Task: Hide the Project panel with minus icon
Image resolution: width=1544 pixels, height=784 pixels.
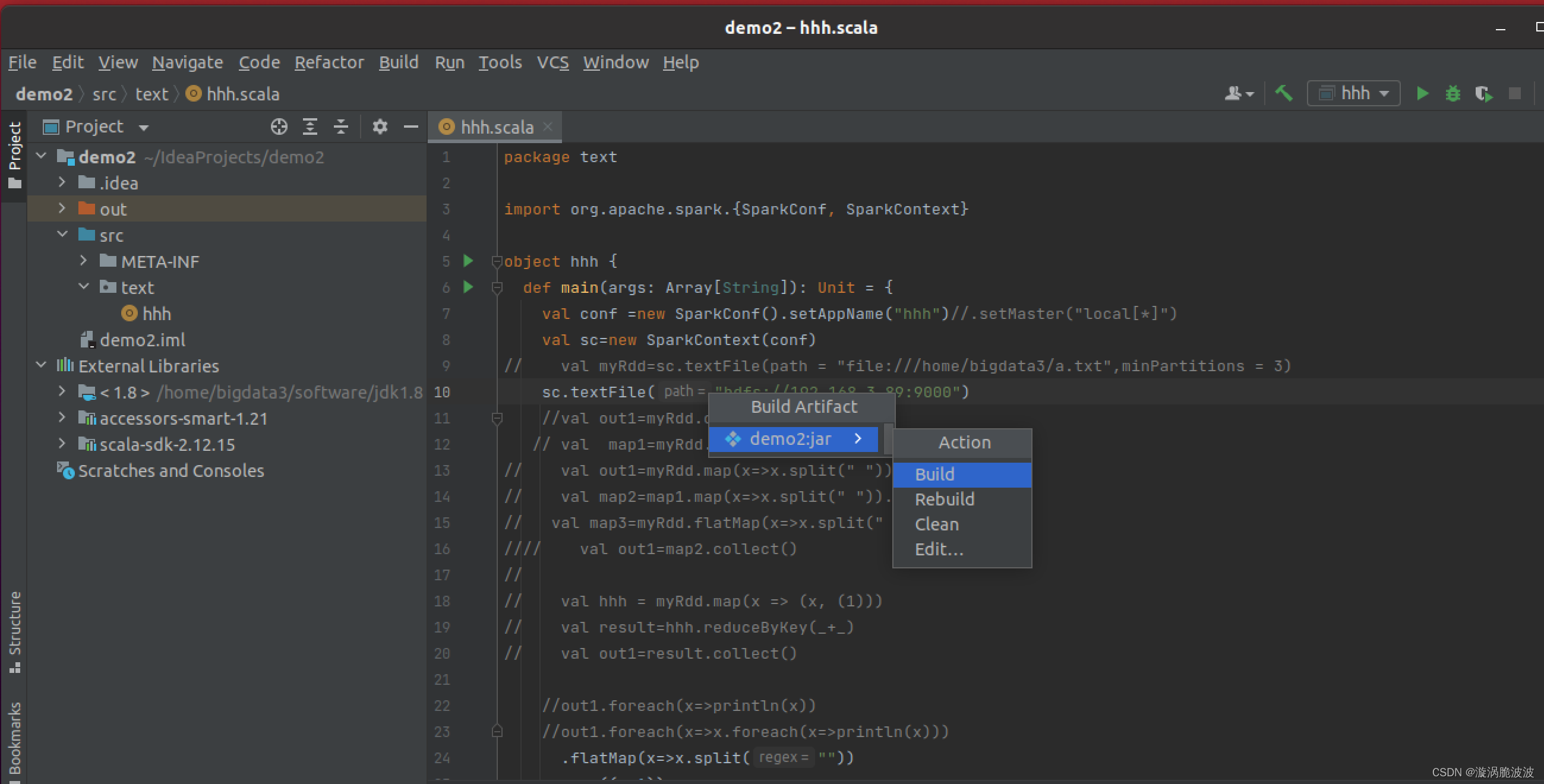Action: click(411, 127)
